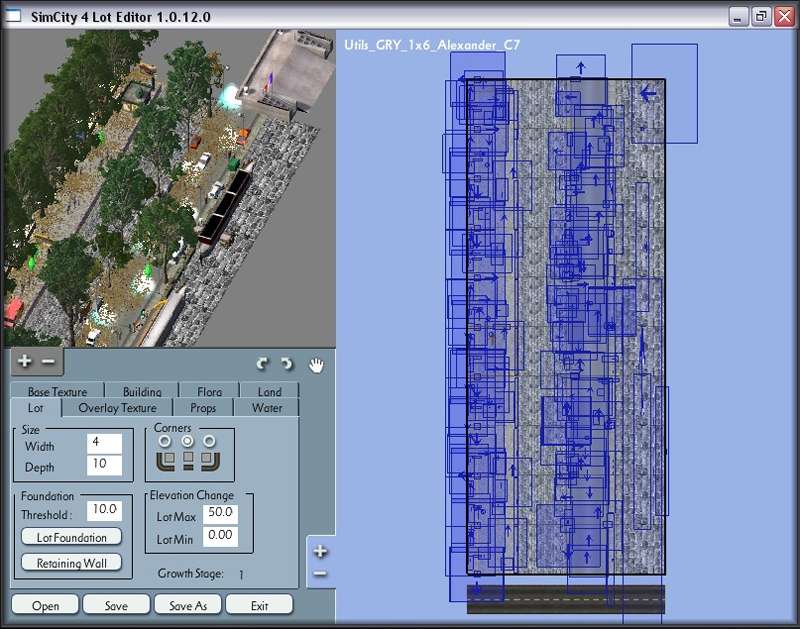Click the Foundation Threshold input field
Image resolution: width=800 pixels, height=629 pixels.
(x=105, y=510)
